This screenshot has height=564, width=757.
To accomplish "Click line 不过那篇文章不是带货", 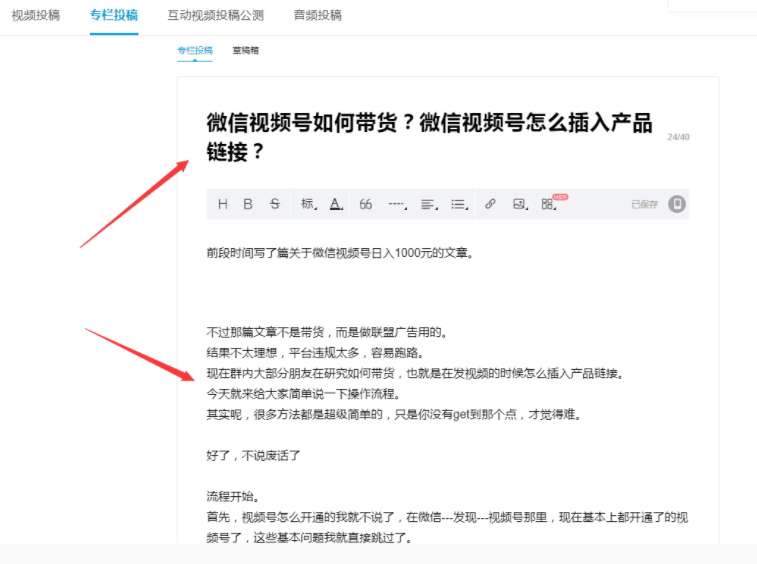I will coord(328,332).
